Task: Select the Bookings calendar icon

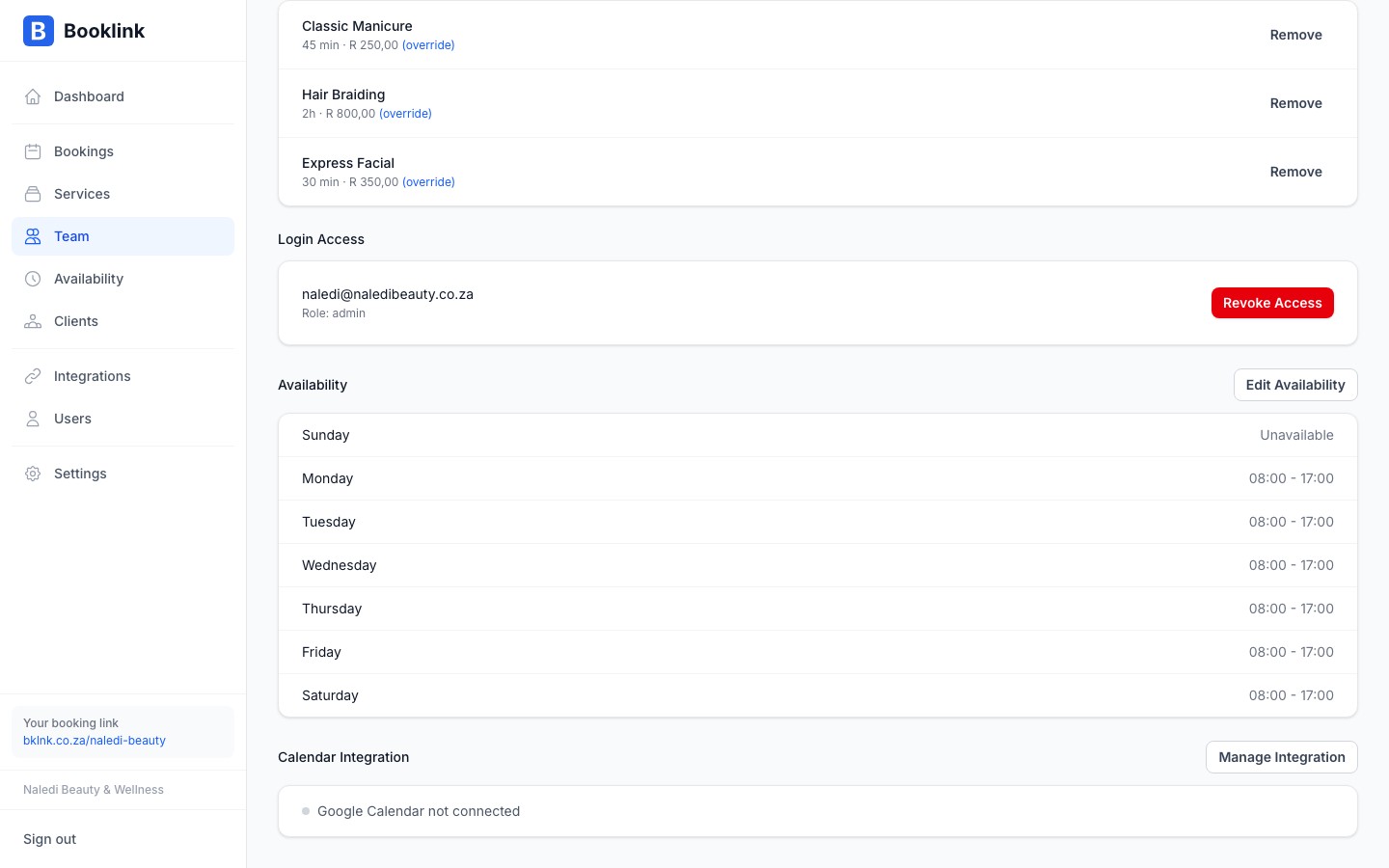Action: coord(33,151)
